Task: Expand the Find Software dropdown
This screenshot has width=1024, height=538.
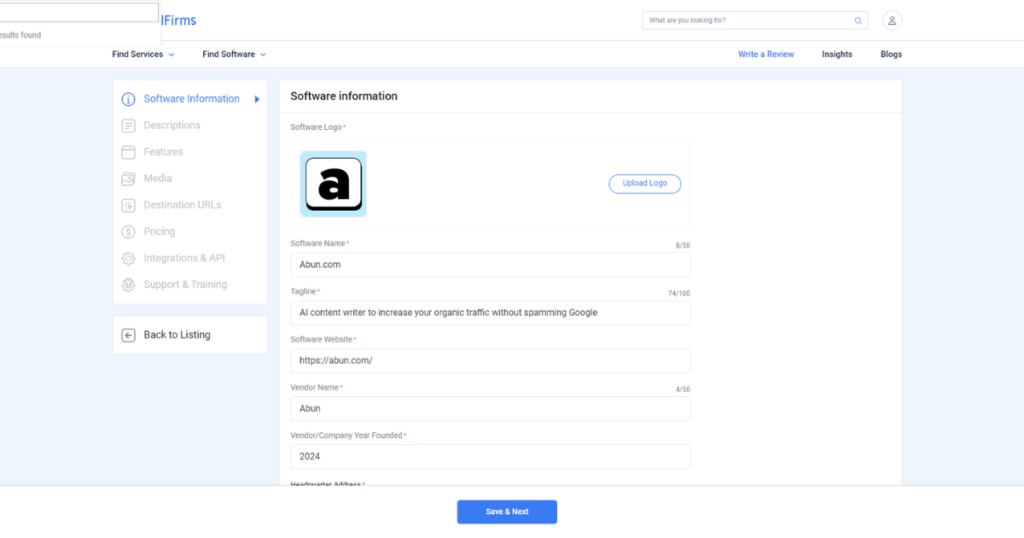Action: [x=234, y=54]
